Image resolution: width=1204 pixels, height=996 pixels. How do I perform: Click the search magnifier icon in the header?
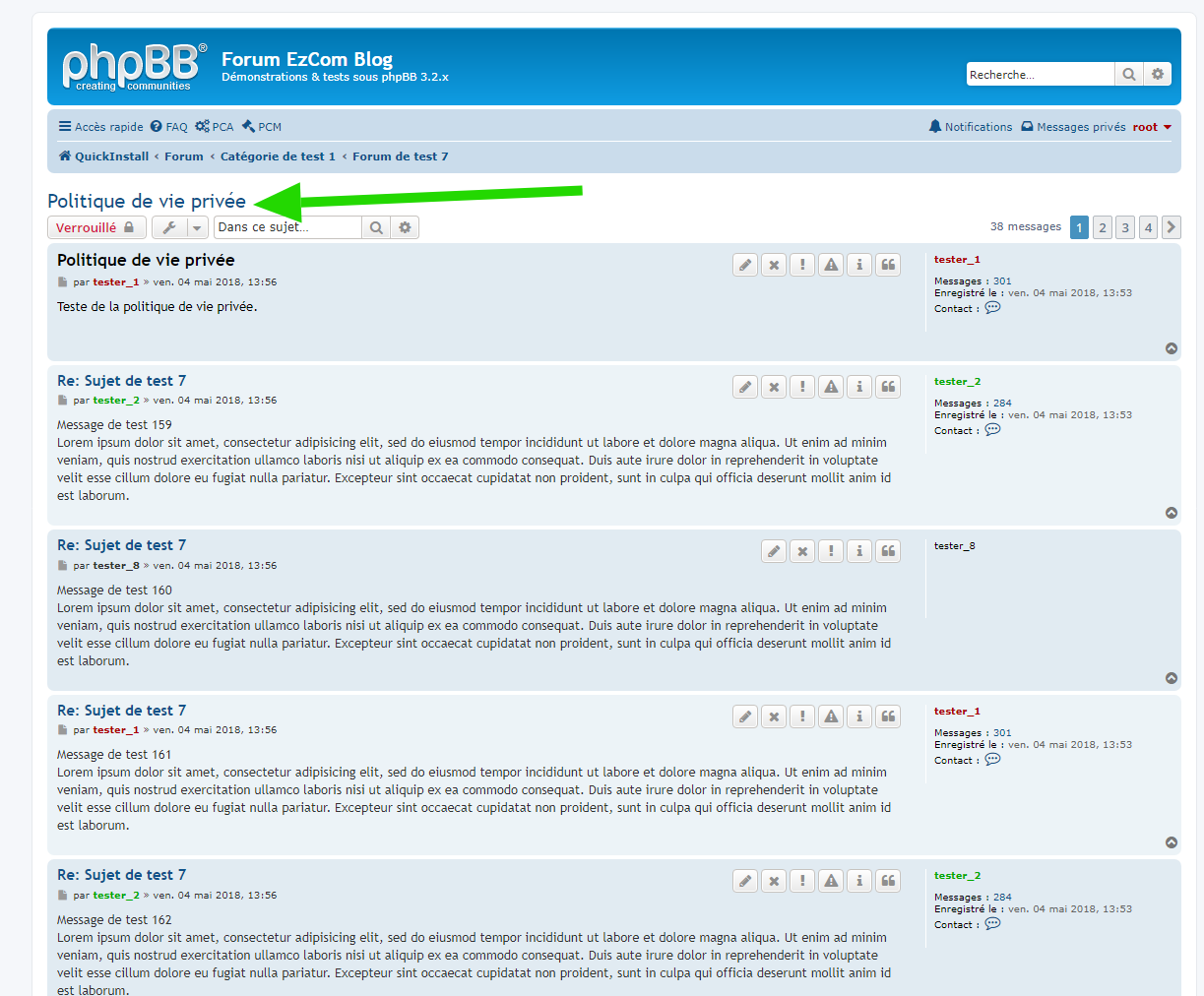[x=1129, y=75]
